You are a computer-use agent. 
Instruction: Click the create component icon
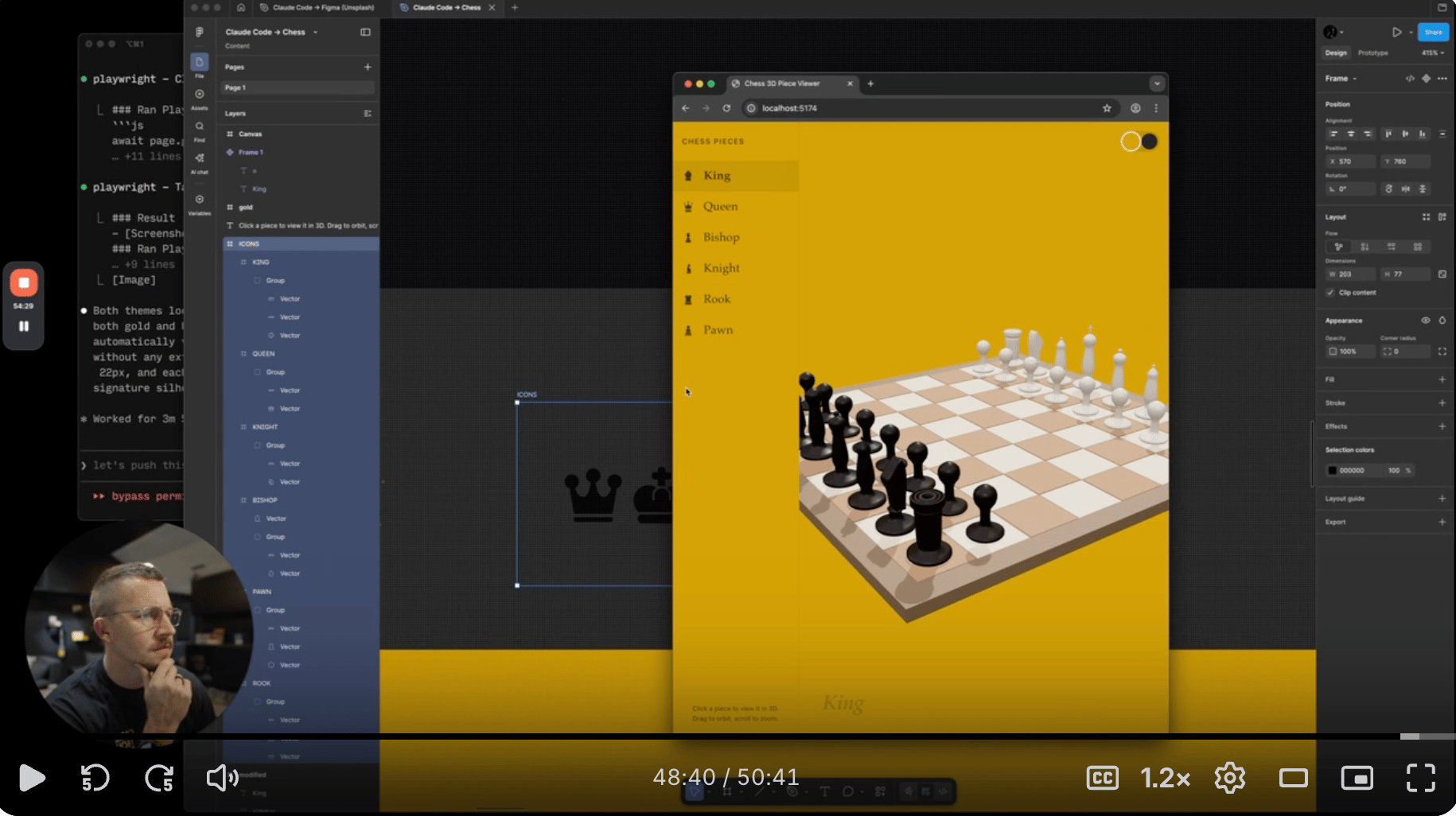[1427, 78]
